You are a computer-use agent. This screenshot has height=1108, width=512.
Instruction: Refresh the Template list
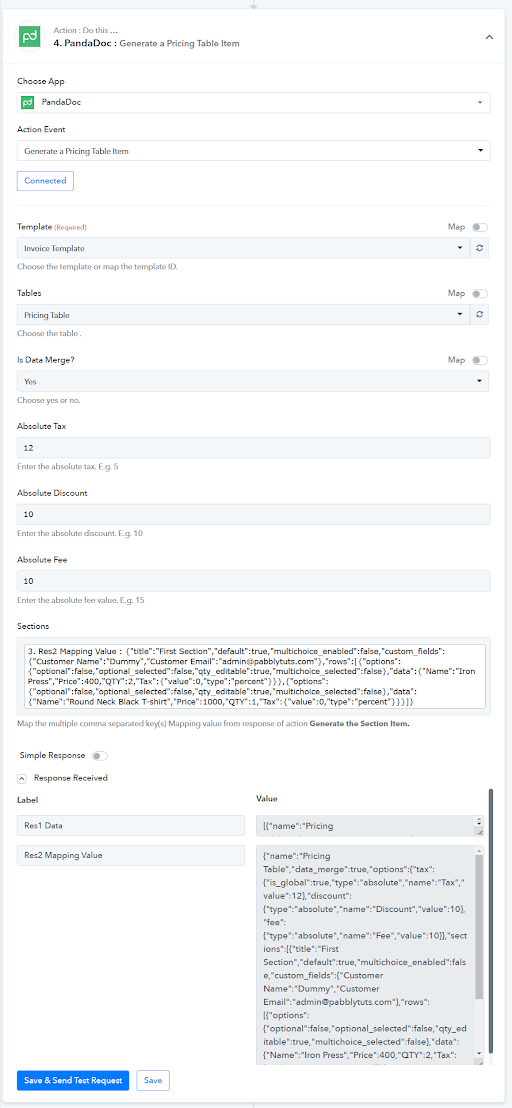click(x=480, y=248)
